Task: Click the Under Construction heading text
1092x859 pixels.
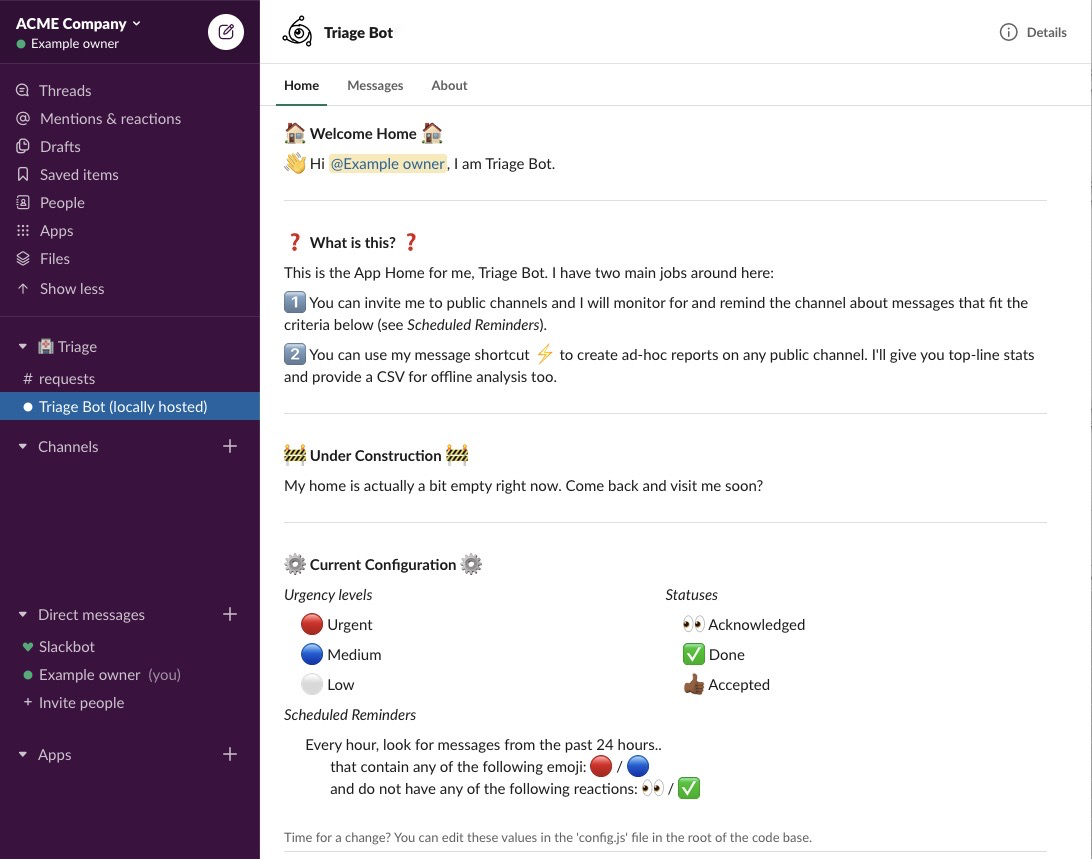Action: coord(375,456)
